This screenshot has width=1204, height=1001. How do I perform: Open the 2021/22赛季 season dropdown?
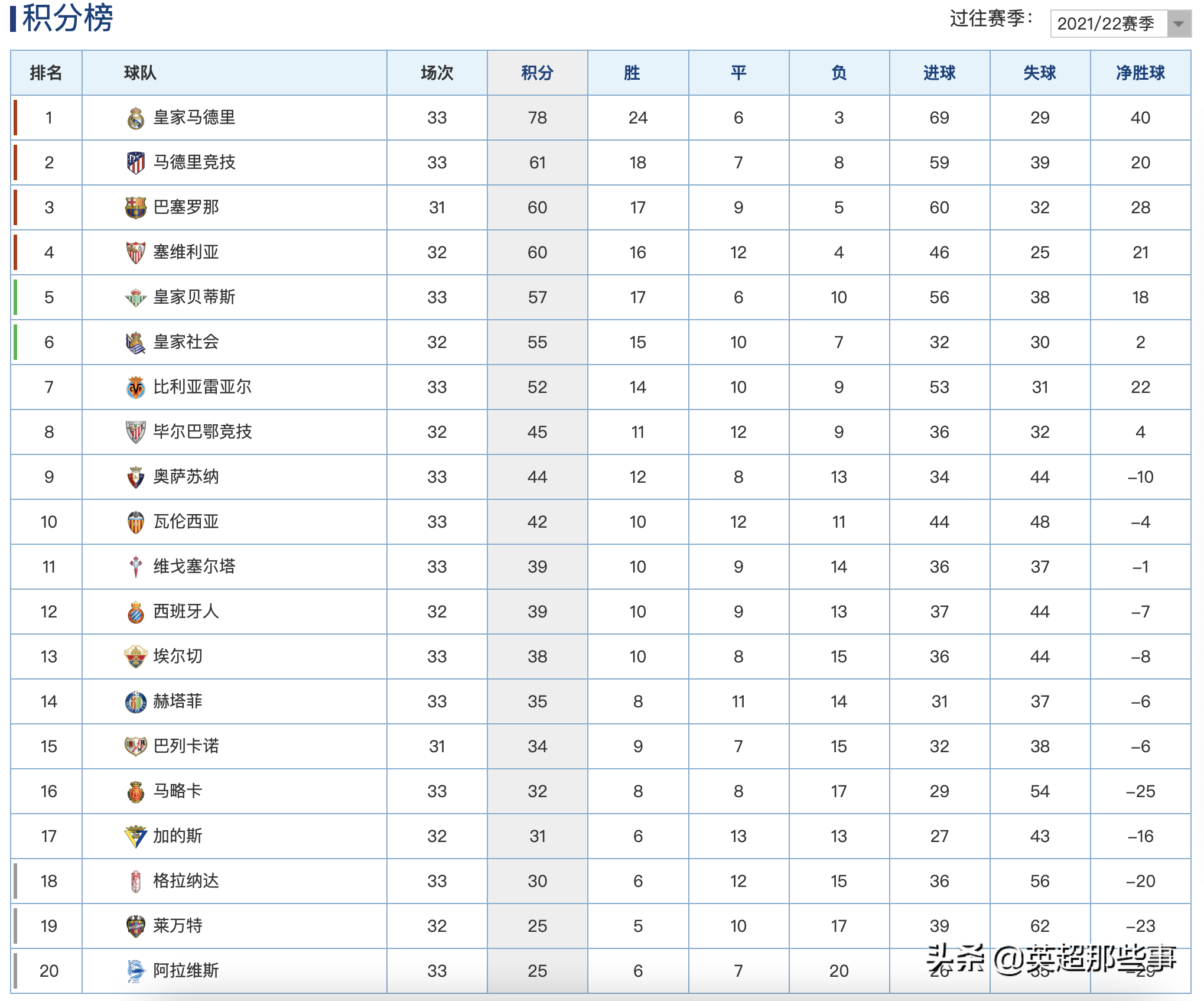point(1121,24)
